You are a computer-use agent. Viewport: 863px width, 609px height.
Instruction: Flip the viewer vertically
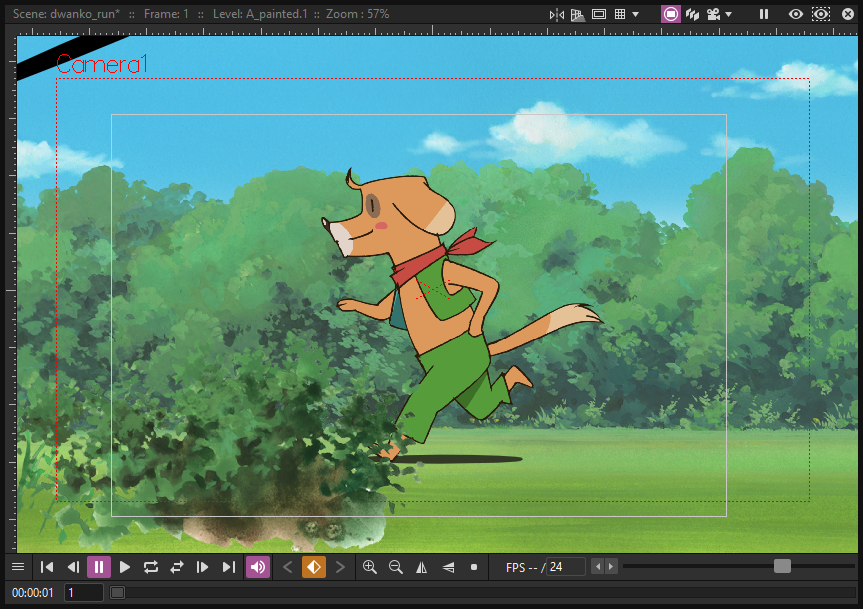click(449, 567)
